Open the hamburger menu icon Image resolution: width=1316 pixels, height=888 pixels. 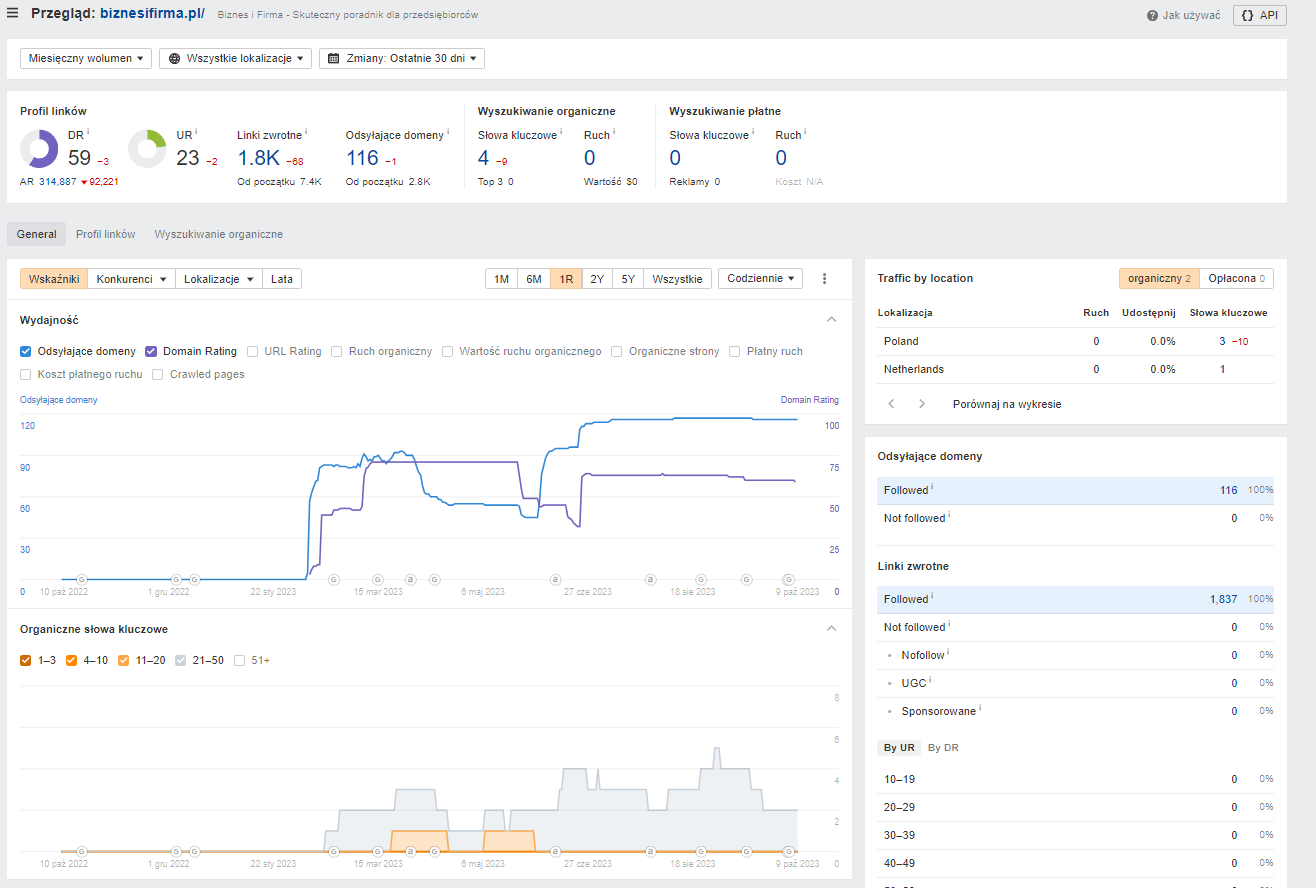coord(13,14)
